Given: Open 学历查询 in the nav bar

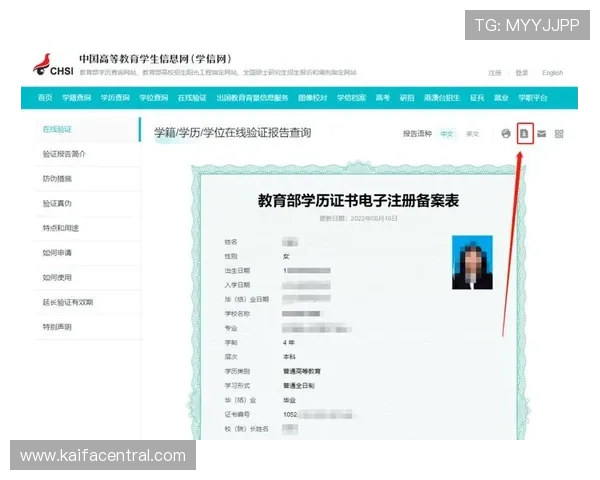Looking at the screenshot, I should click(115, 98).
